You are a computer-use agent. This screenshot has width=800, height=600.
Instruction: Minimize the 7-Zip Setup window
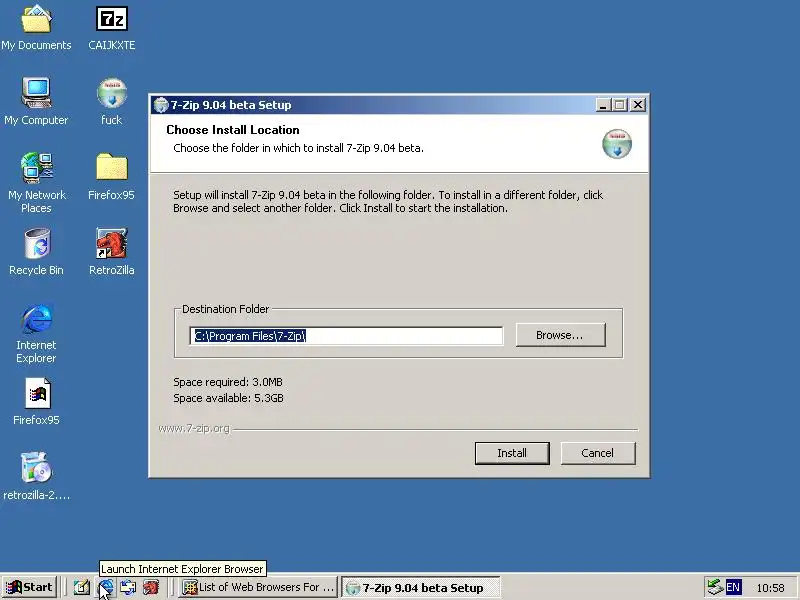(603, 105)
